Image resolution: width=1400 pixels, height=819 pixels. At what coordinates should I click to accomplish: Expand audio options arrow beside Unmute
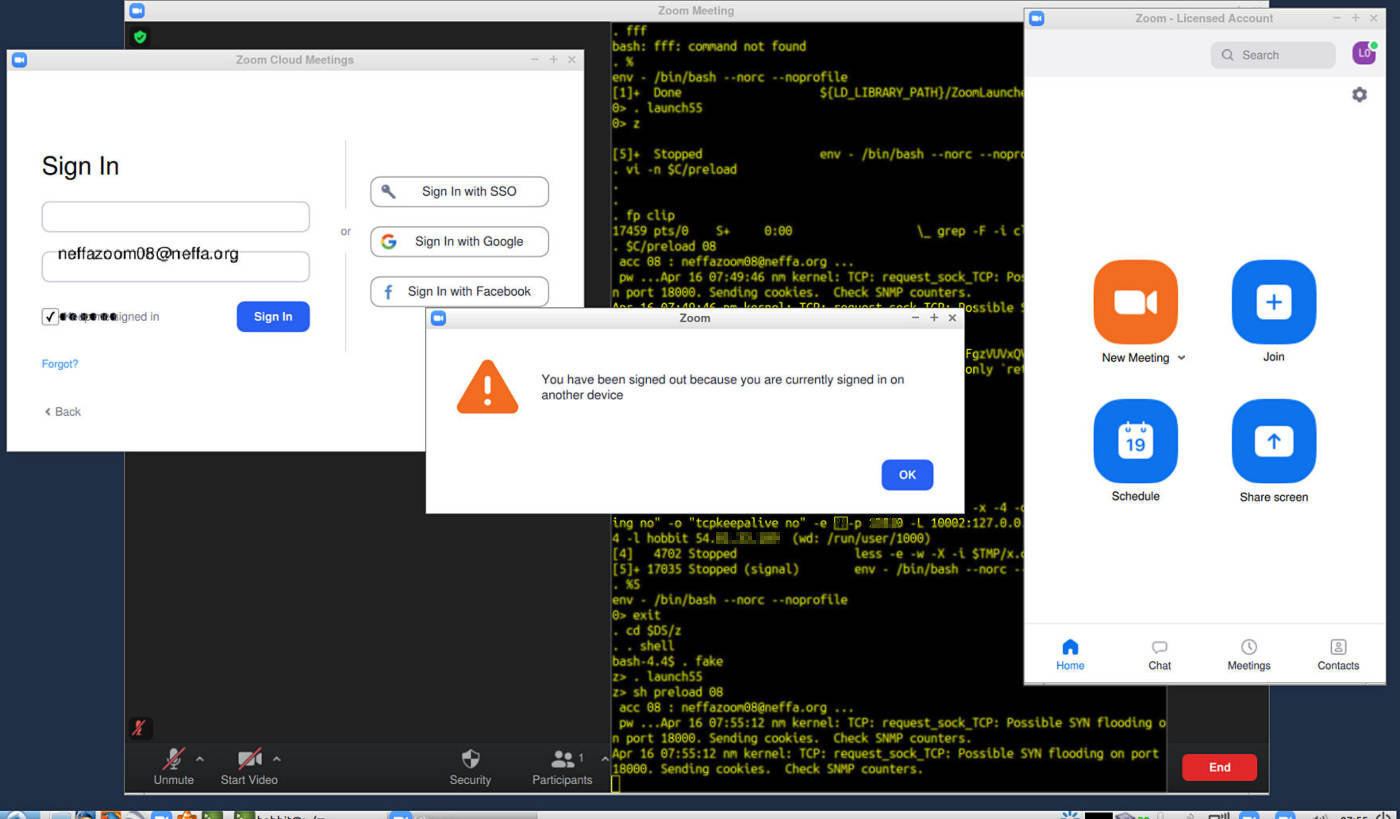tap(199, 759)
